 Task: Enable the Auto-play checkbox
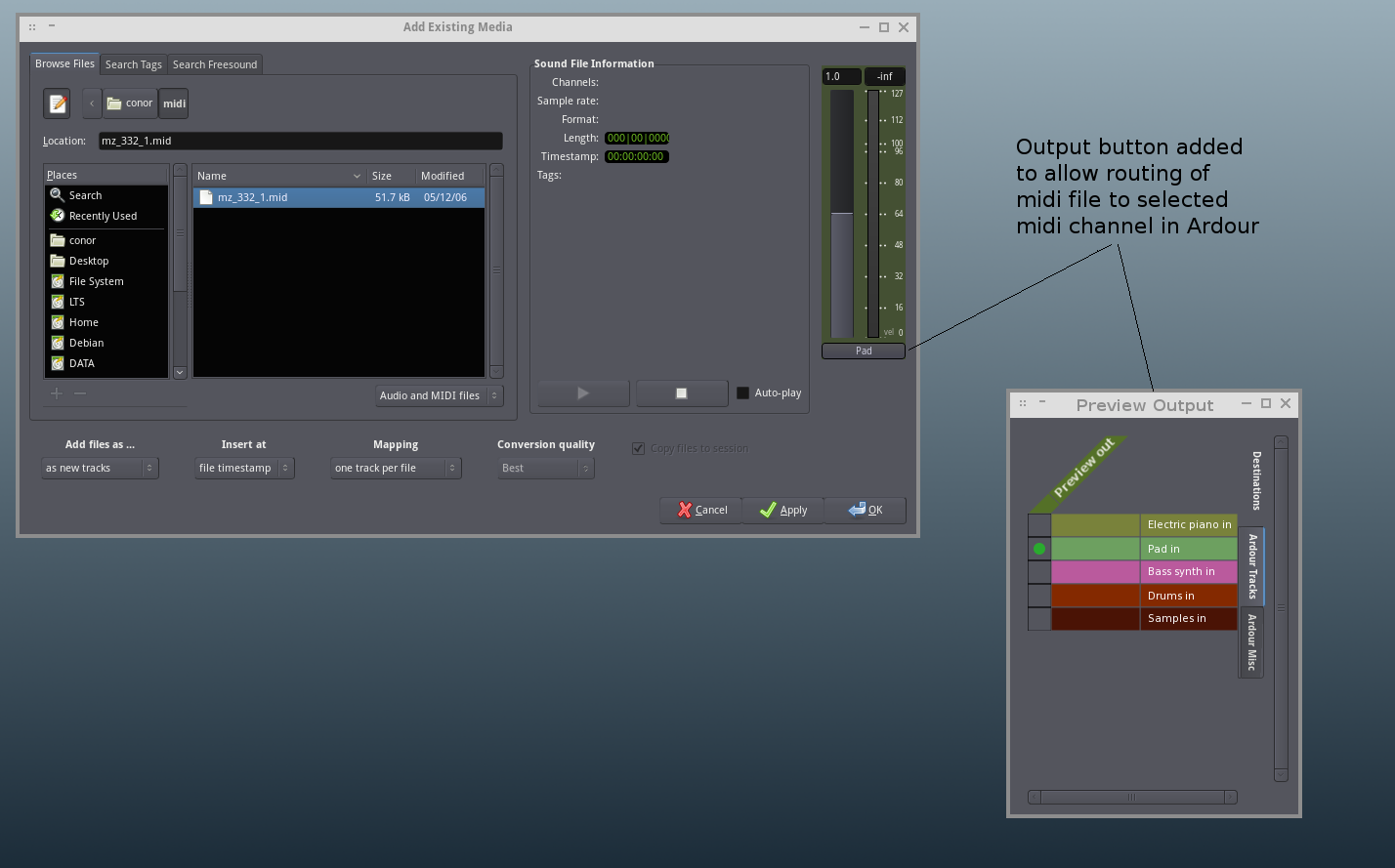pos(742,393)
